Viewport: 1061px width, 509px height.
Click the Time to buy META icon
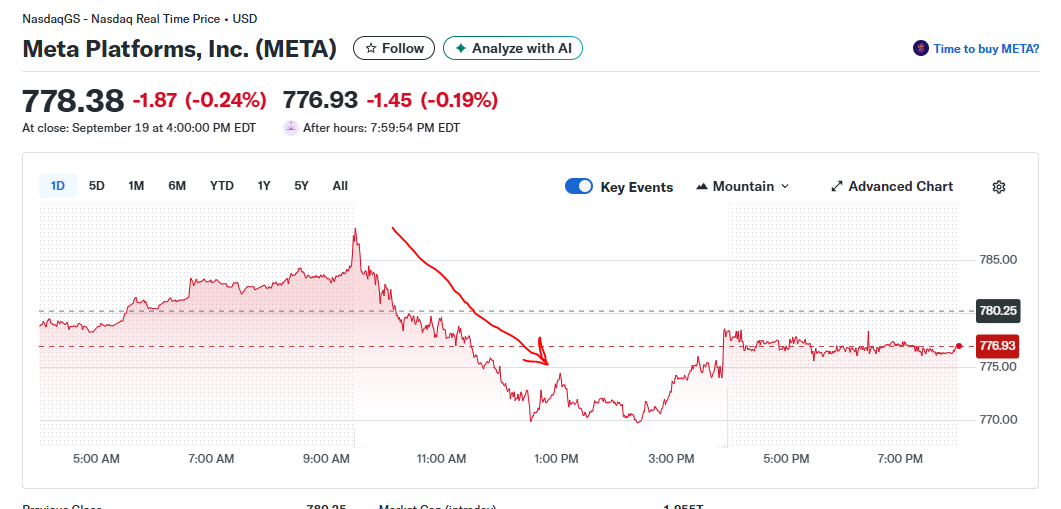921,48
